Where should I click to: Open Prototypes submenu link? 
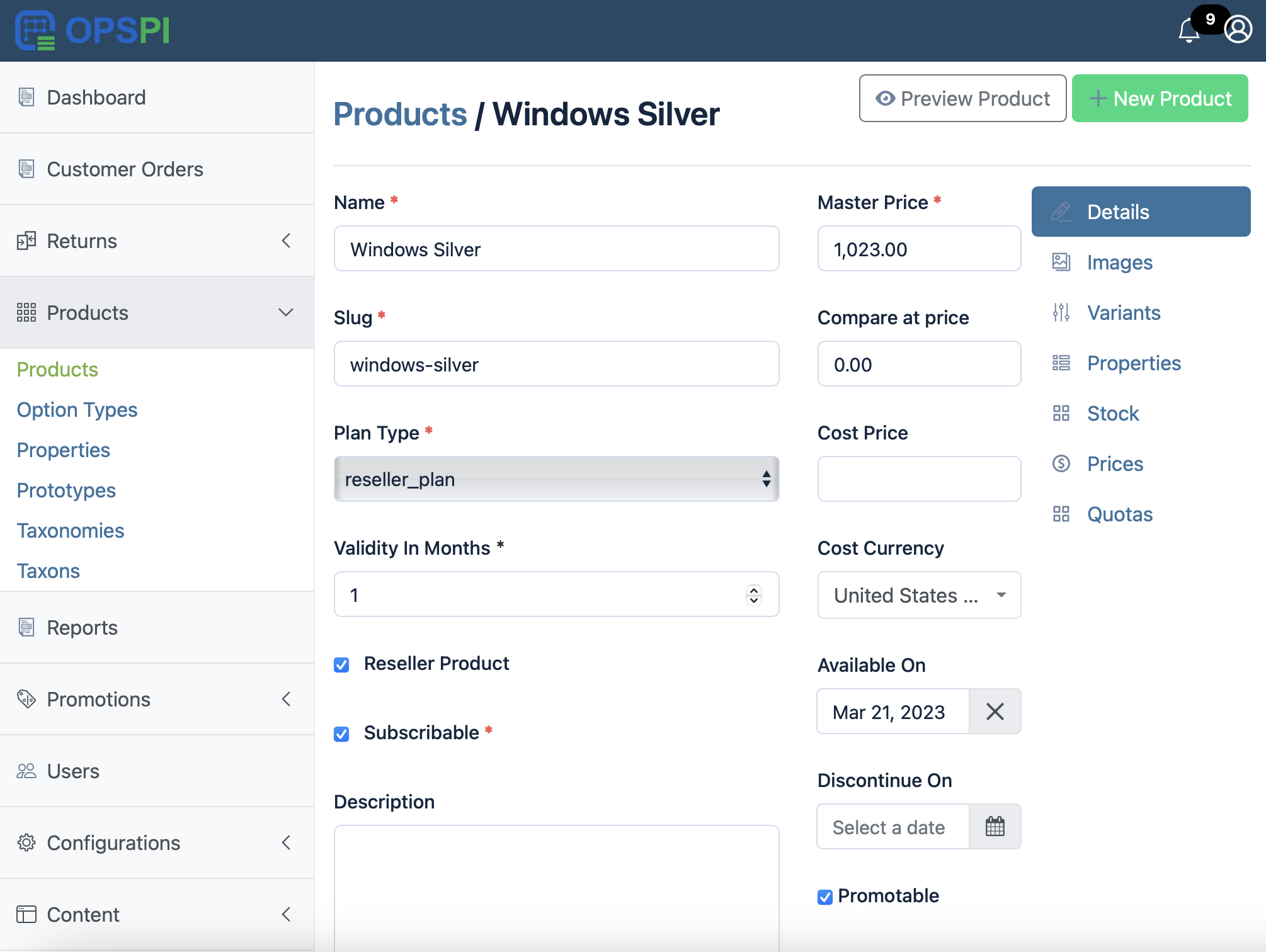click(x=66, y=490)
